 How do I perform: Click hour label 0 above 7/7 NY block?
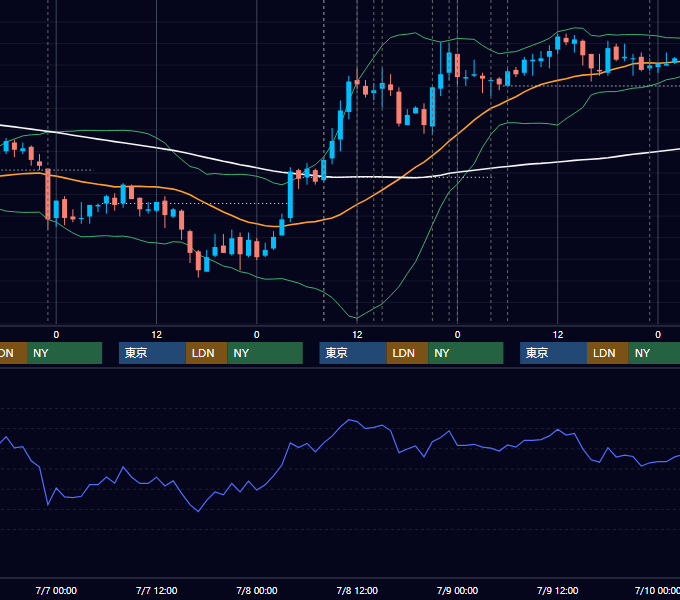coord(56,335)
